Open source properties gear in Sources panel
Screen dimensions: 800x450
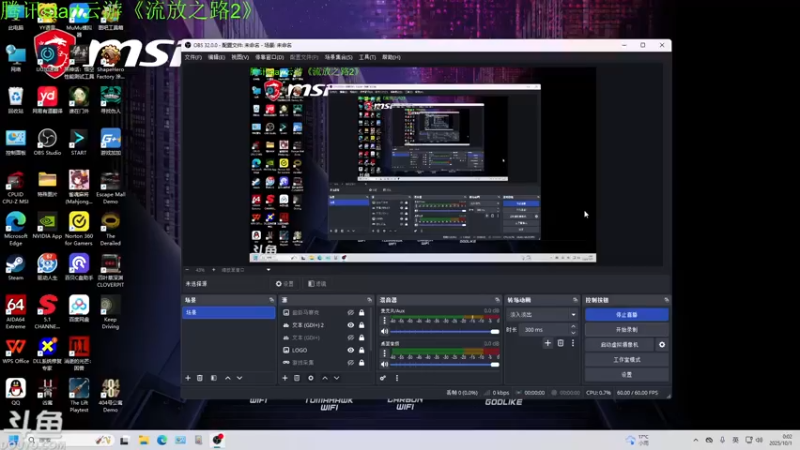coord(311,378)
